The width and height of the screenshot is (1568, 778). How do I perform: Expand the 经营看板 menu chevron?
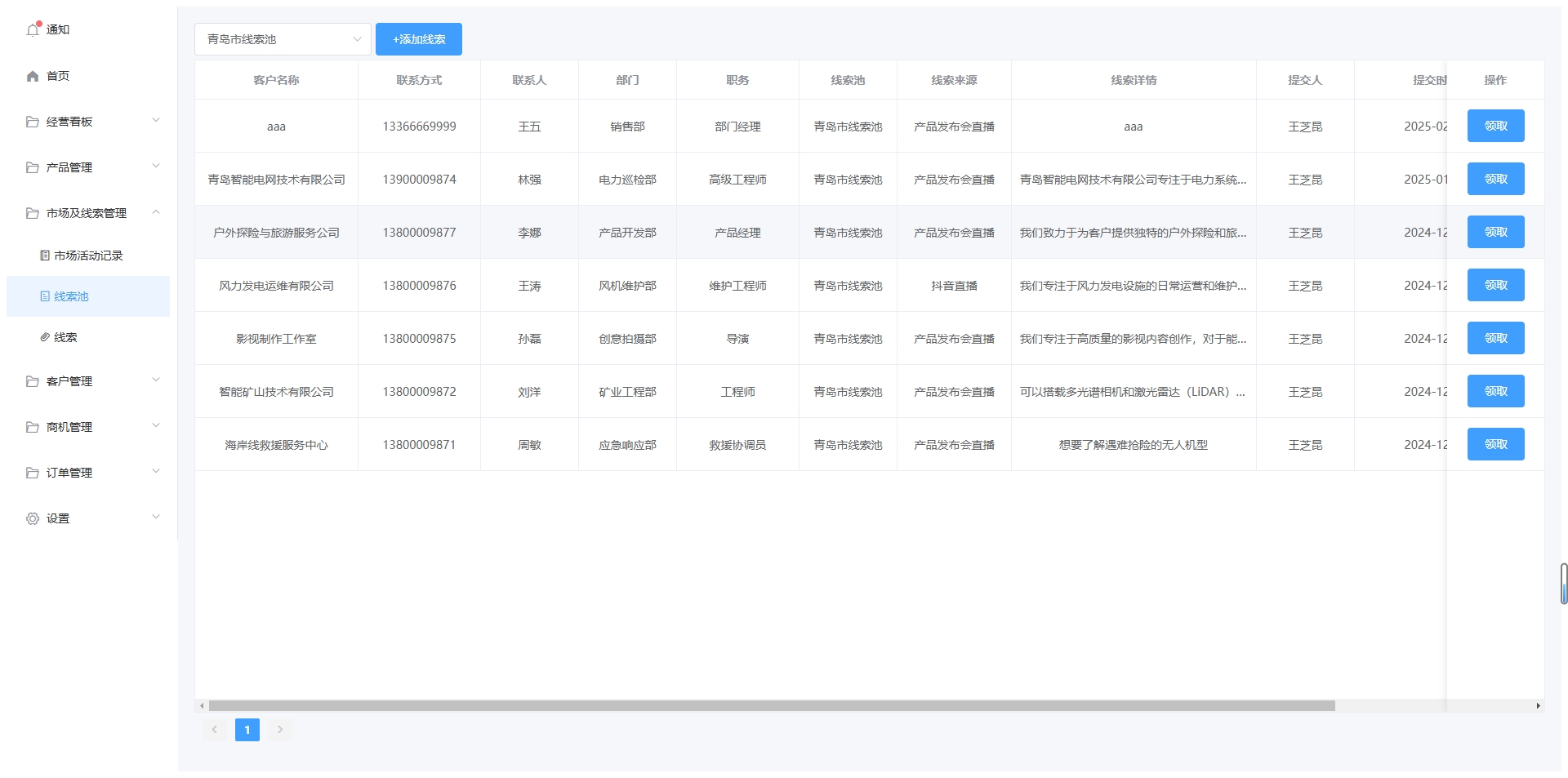[x=156, y=121]
